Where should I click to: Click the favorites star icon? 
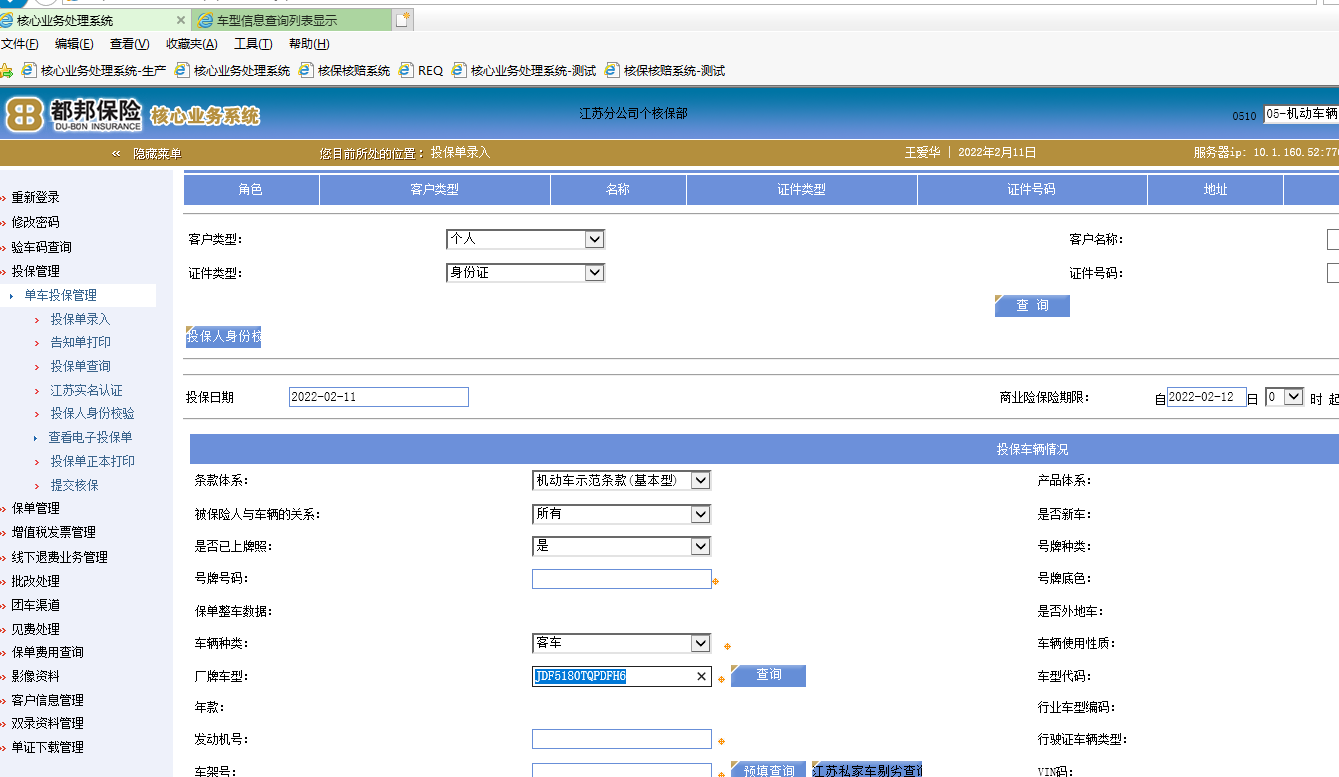coord(6,71)
